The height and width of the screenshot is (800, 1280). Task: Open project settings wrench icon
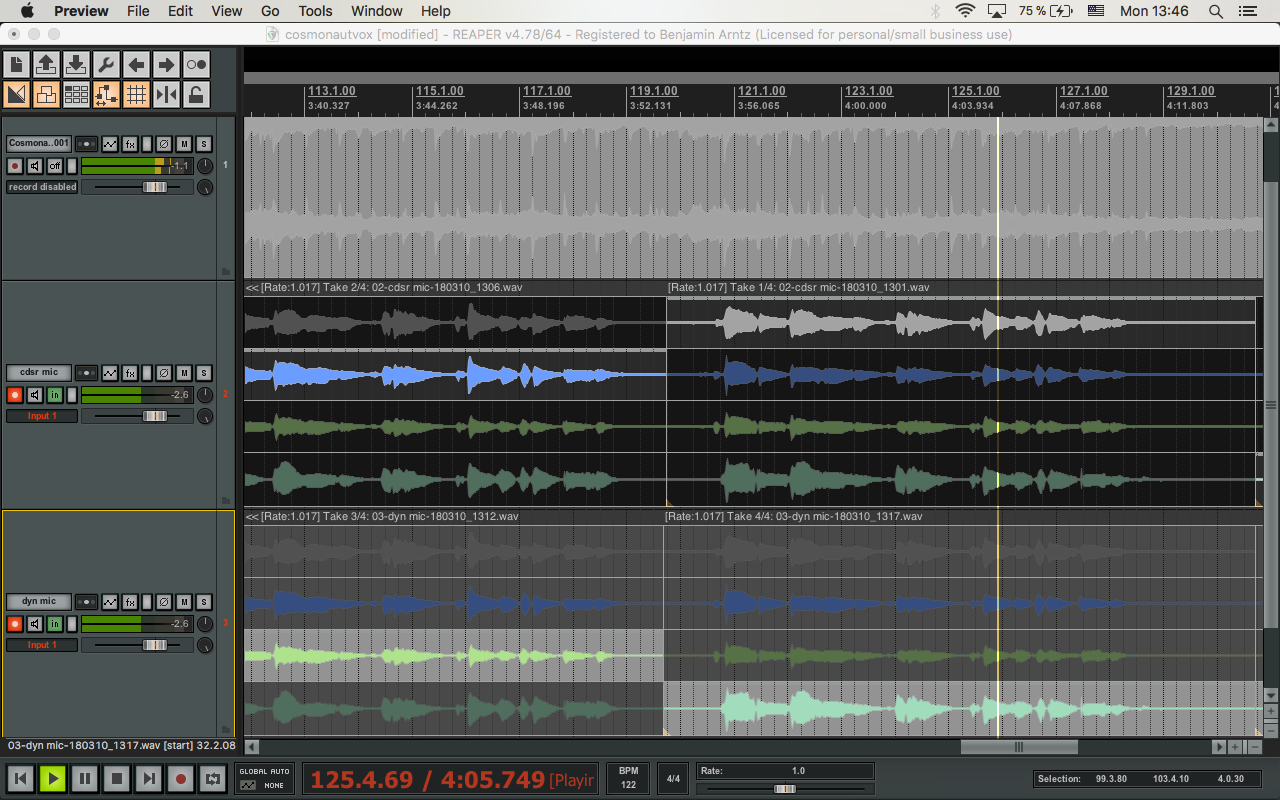106,64
